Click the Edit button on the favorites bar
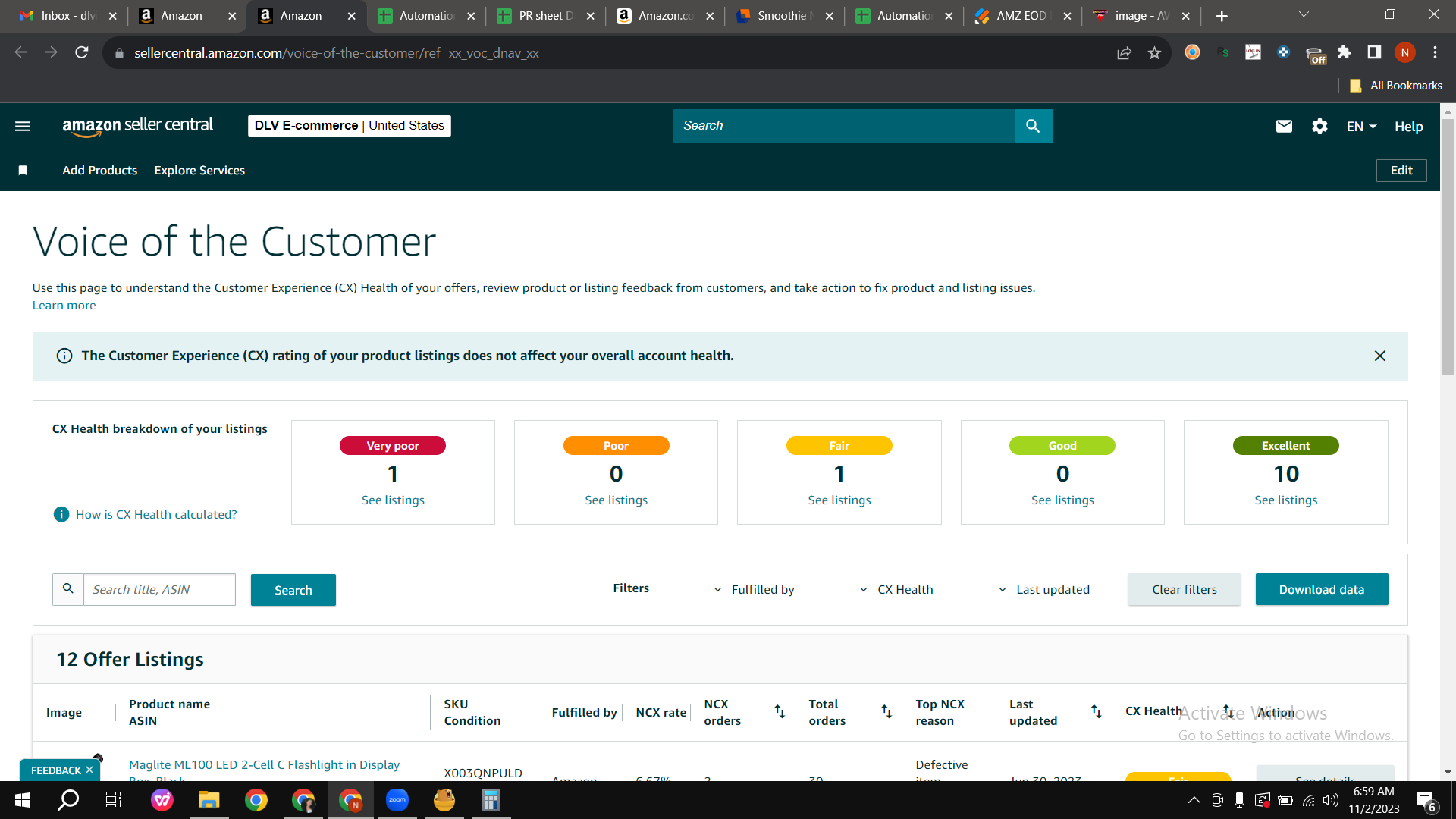 (1401, 171)
